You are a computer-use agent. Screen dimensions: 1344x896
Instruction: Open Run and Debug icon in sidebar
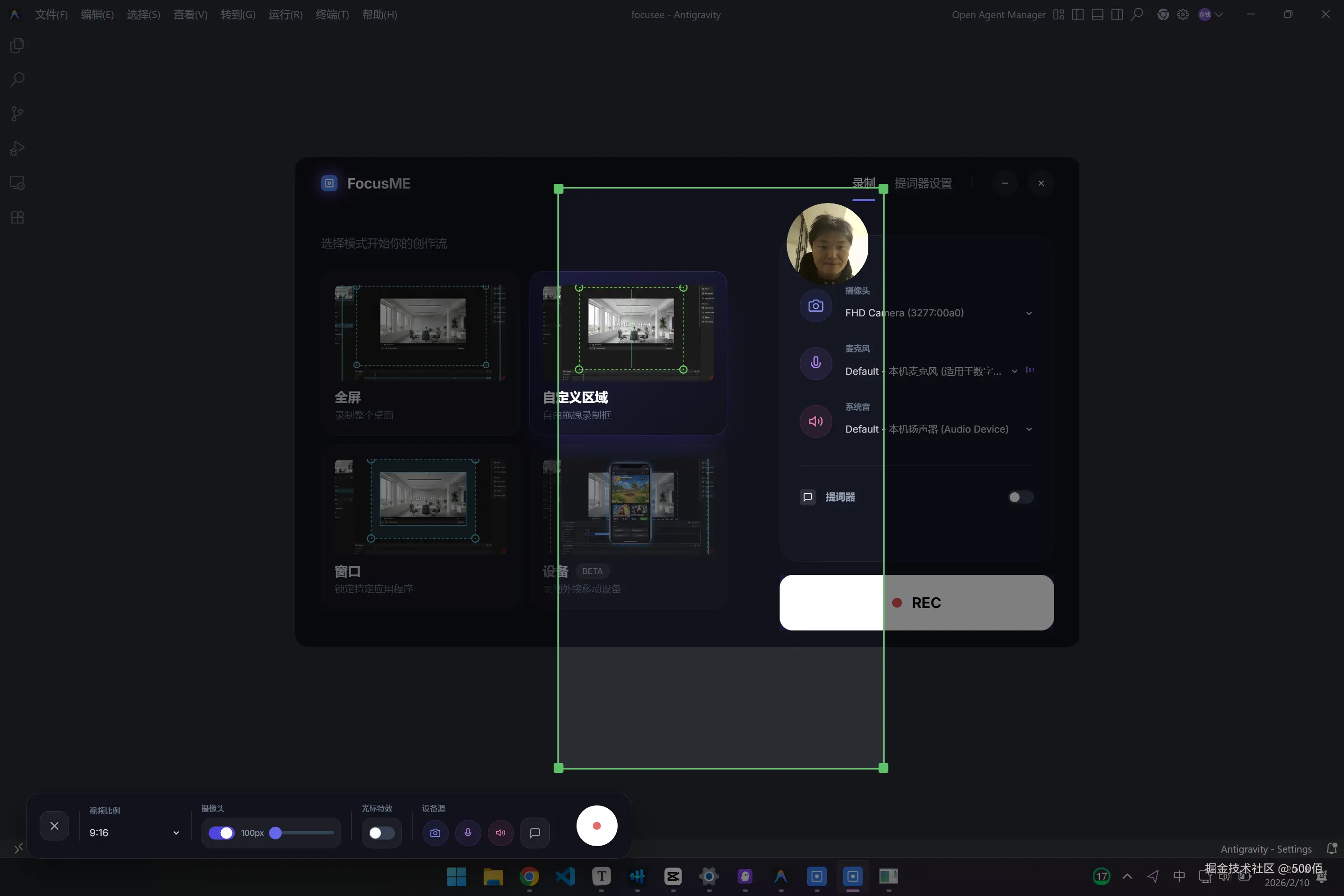tap(17, 148)
